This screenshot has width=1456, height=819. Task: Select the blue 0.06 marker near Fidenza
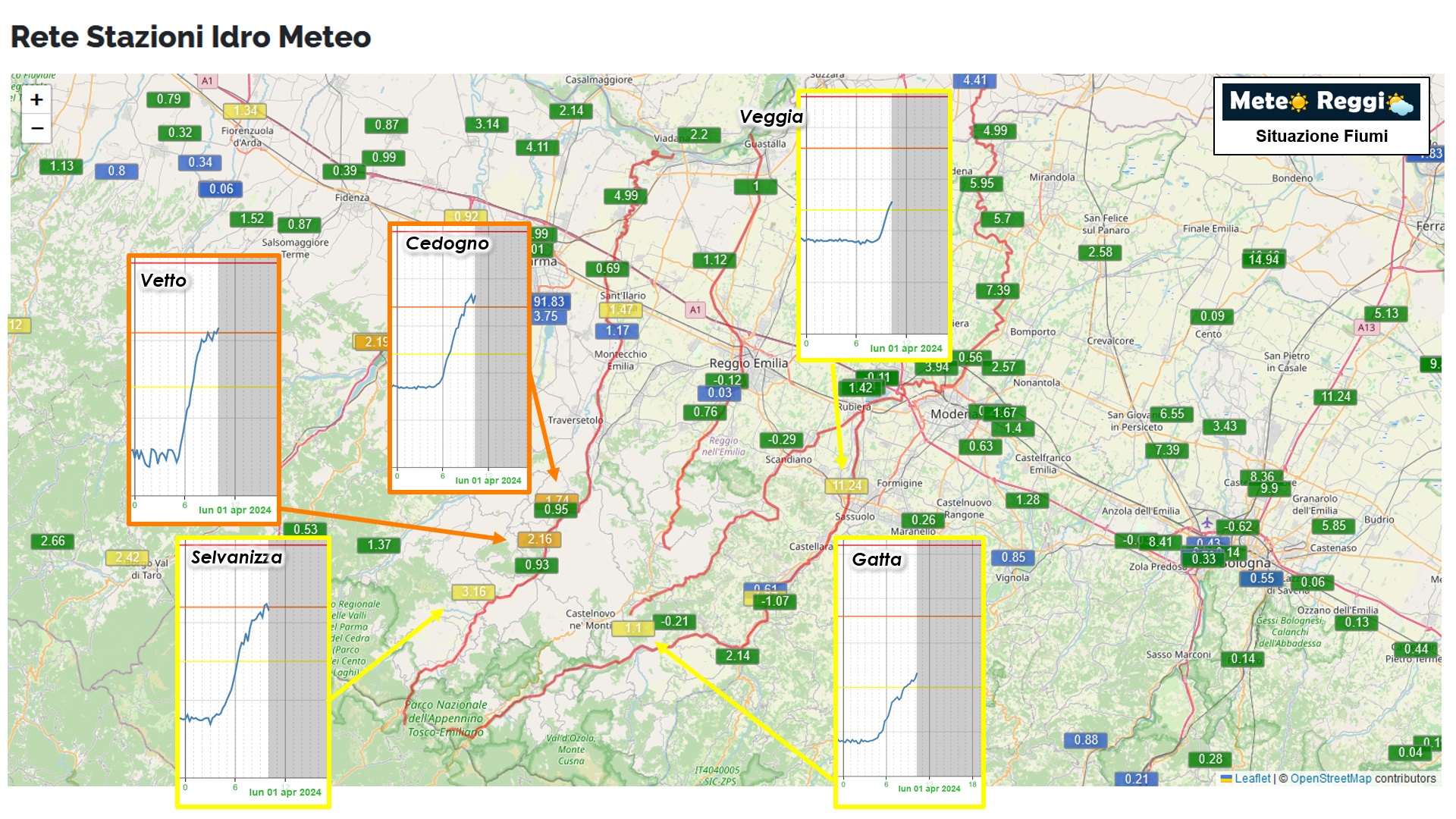point(221,189)
